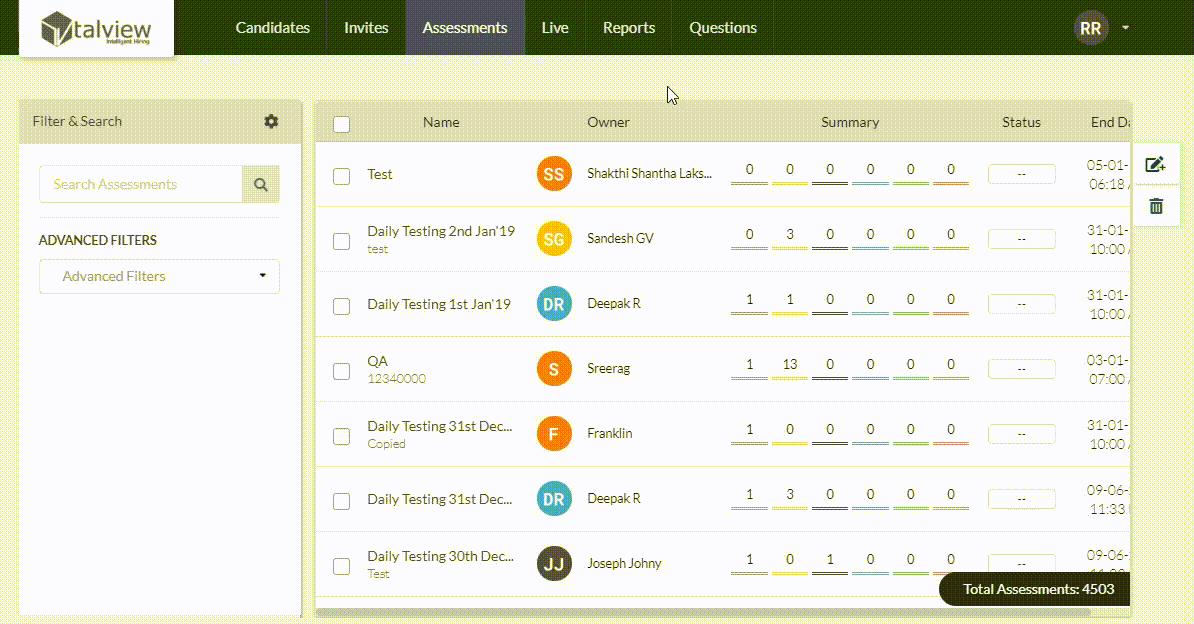Click DR avatar in Daily Testing 1st Jan'19 row
Viewport: 1194px width, 624px height.
tap(554, 304)
